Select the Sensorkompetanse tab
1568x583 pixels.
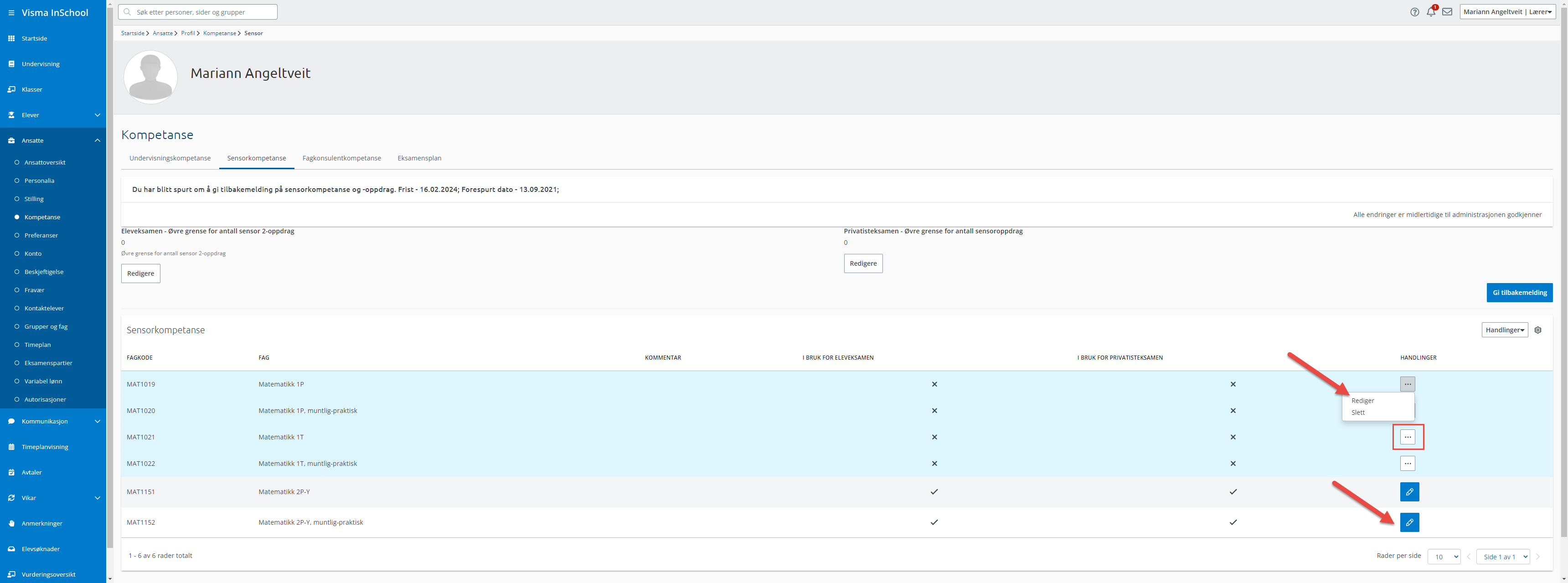pyautogui.click(x=256, y=158)
